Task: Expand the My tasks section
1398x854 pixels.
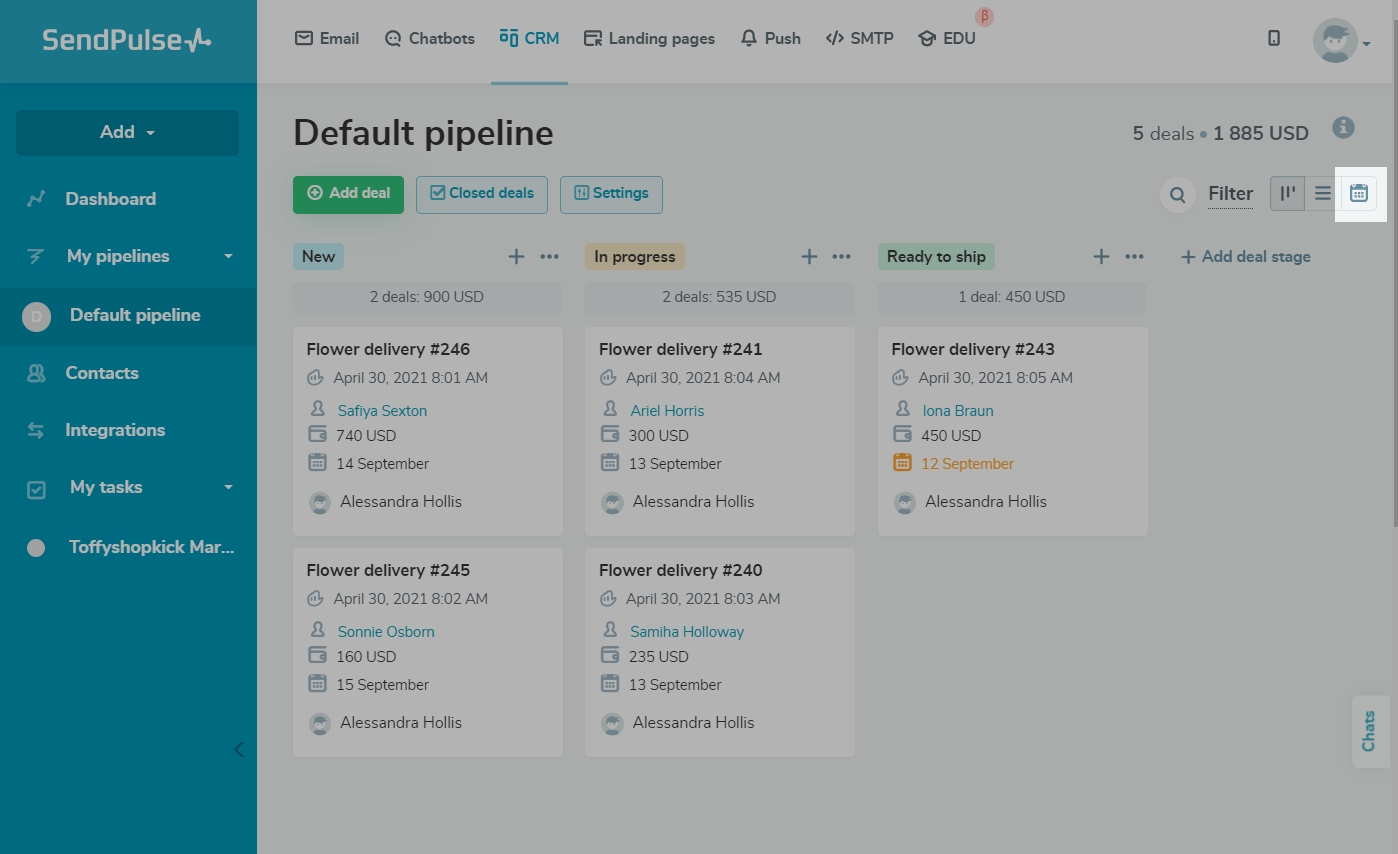Action: click(104, 487)
